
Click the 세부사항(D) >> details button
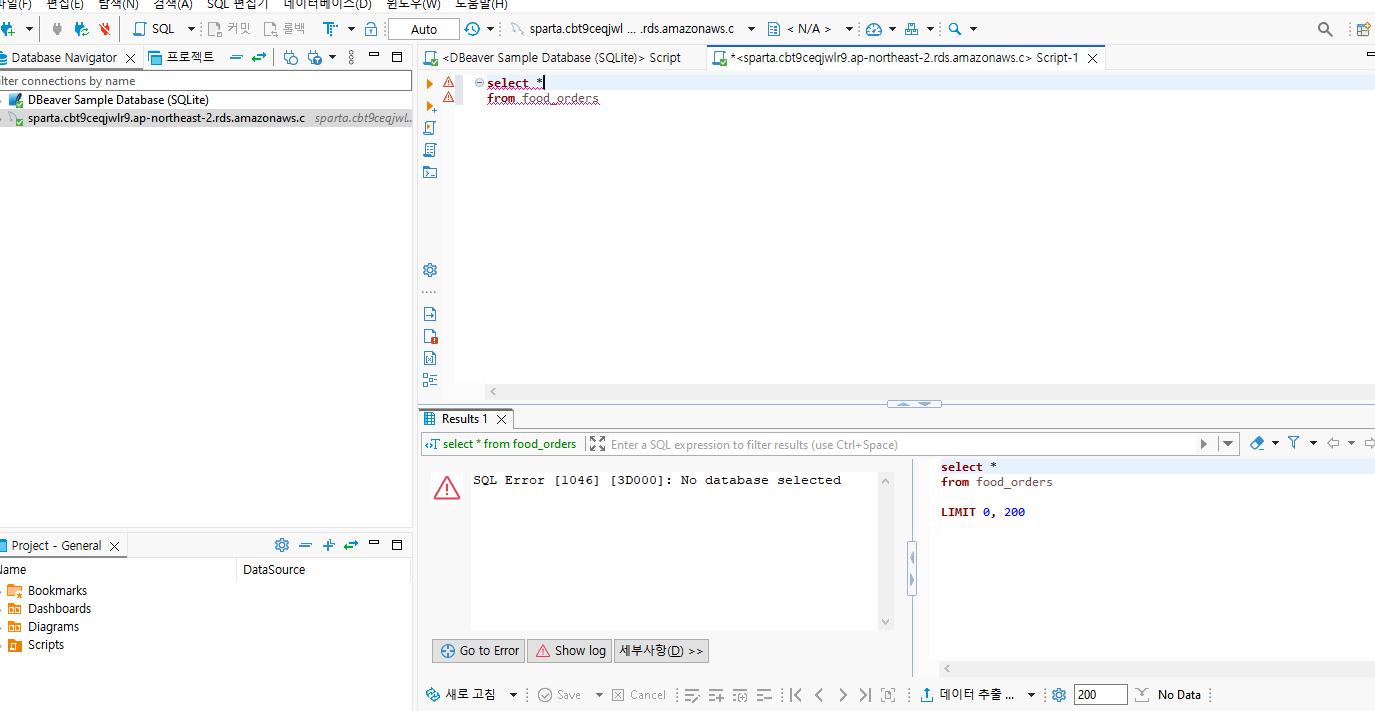click(x=661, y=651)
